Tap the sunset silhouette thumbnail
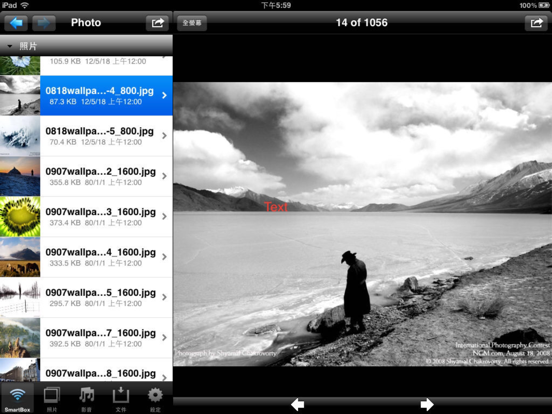 [x=20, y=176]
